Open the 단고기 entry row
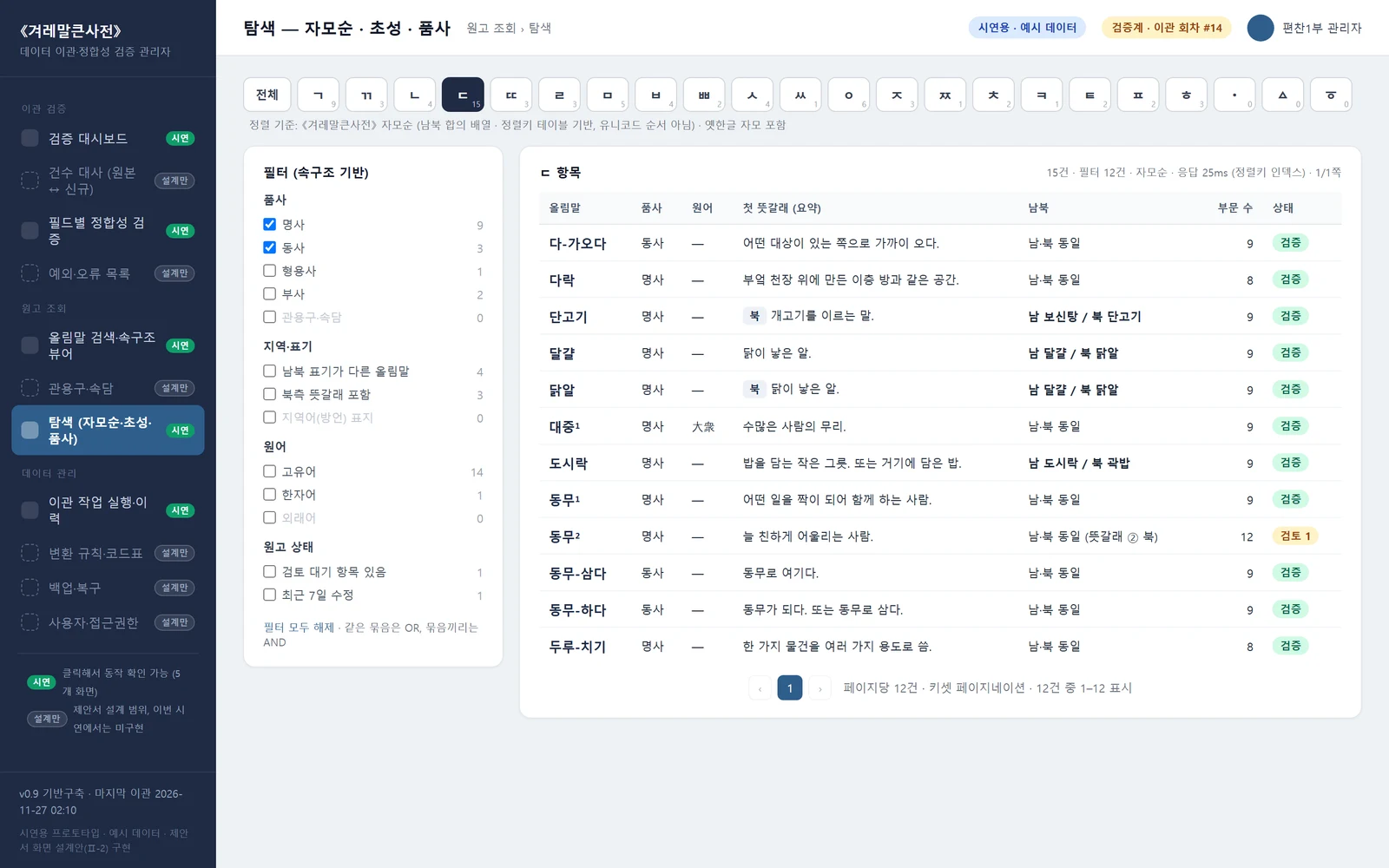 (940, 317)
